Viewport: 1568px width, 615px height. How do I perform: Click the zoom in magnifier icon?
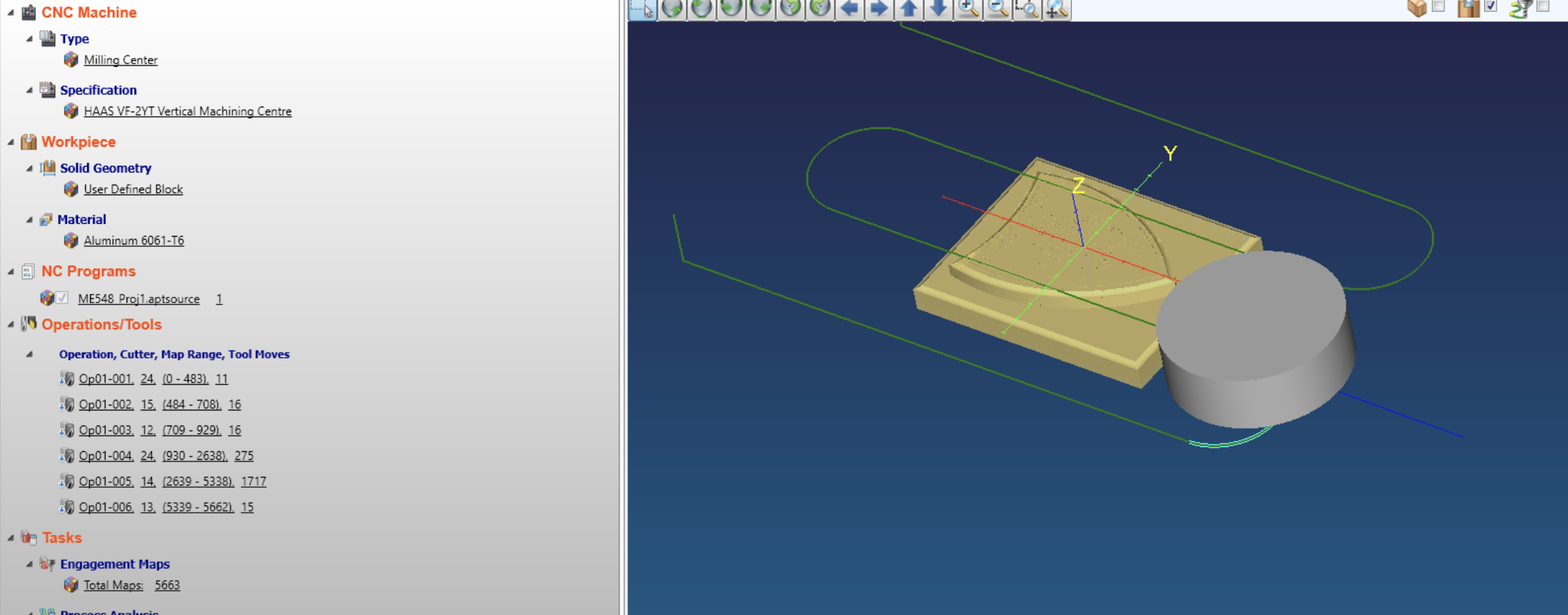[968, 9]
